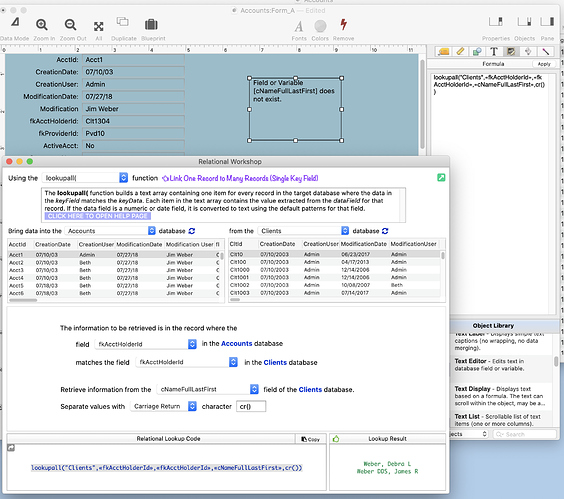Toggle the Objects panel

(524, 22)
